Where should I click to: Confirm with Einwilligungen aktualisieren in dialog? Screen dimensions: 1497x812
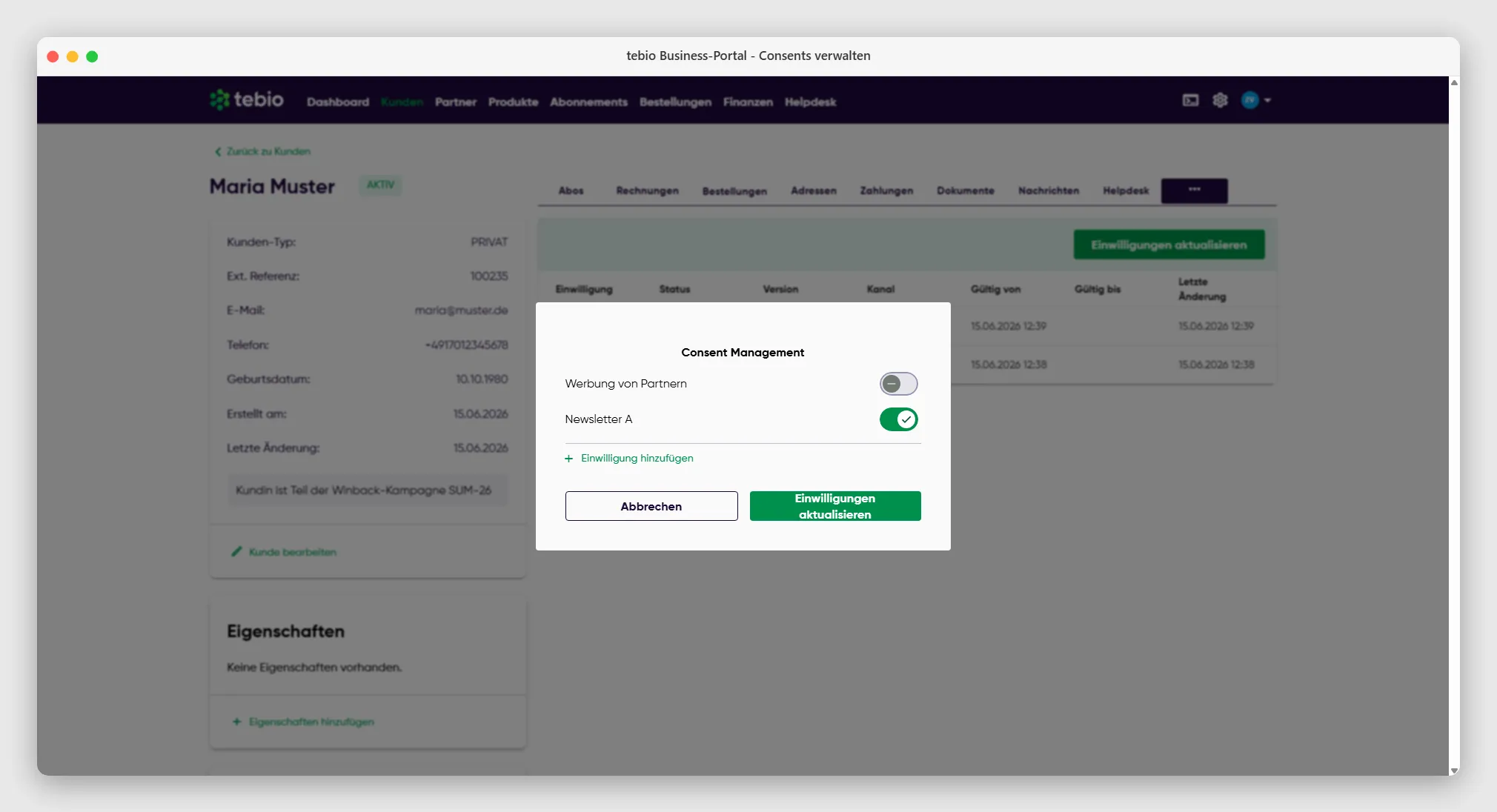(835, 506)
